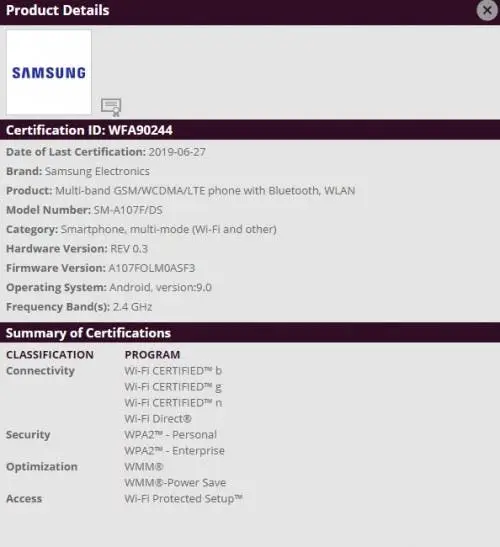Select the WMM entry without Power Save
This screenshot has height=547, width=500.
(x=144, y=467)
